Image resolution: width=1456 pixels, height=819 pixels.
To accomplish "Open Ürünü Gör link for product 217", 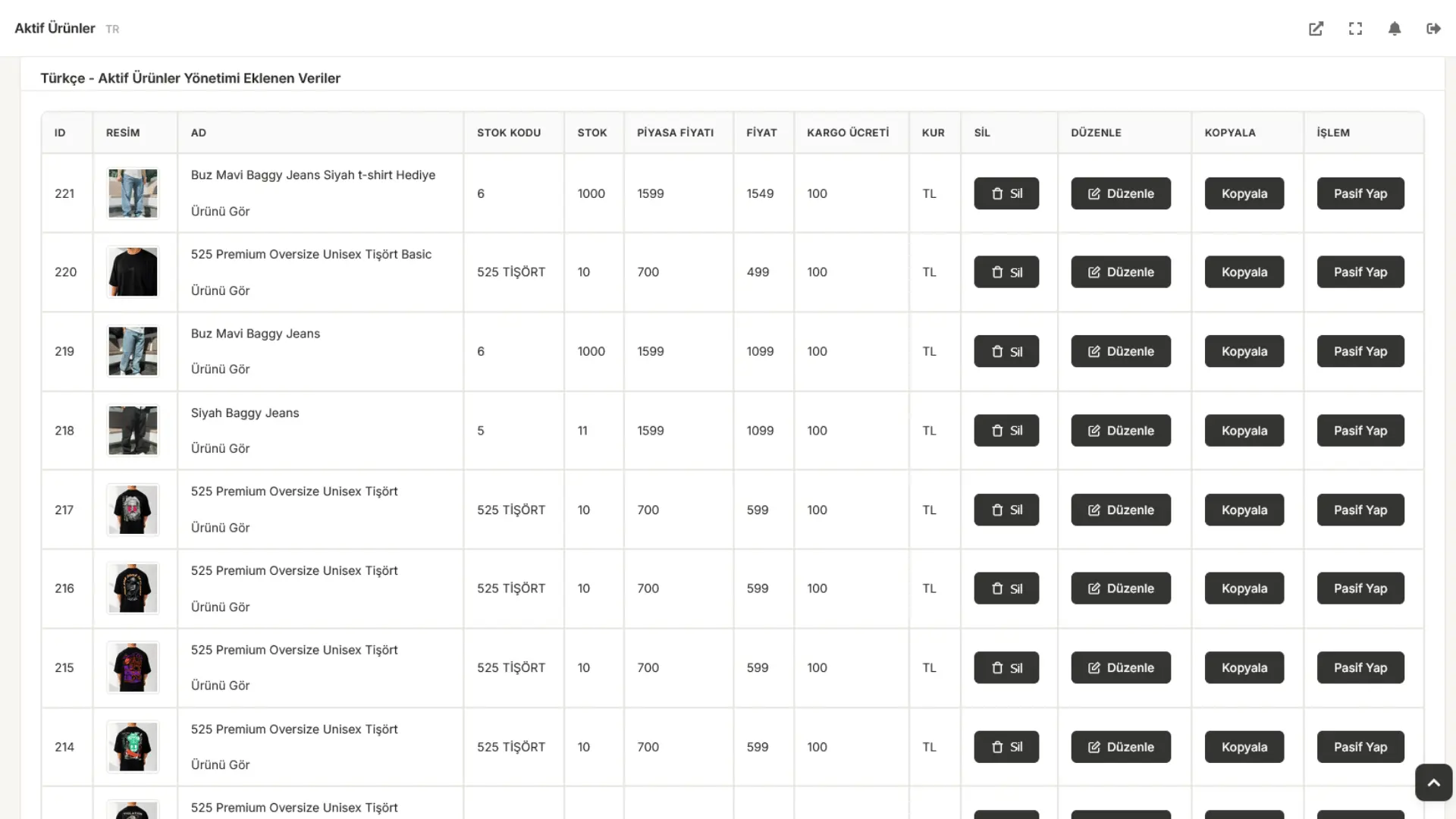I will (220, 528).
